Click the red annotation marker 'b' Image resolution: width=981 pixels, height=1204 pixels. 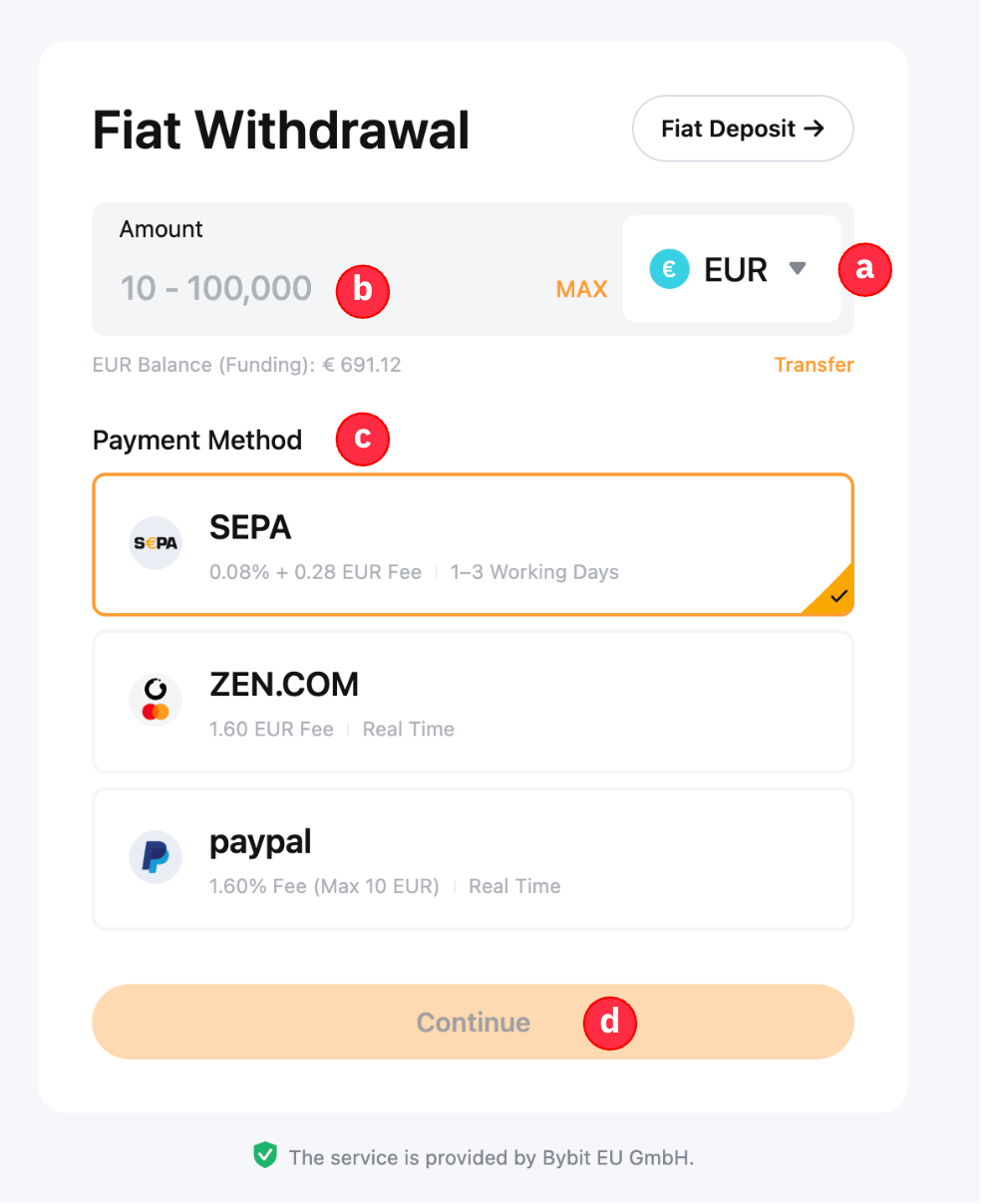coord(362,290)
